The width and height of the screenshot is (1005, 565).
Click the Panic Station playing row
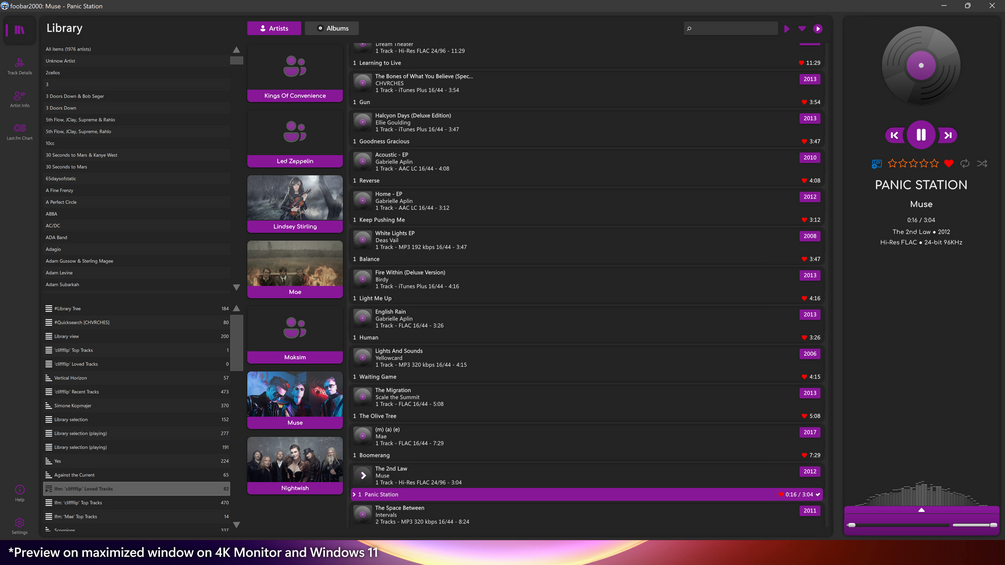(586, 495)
